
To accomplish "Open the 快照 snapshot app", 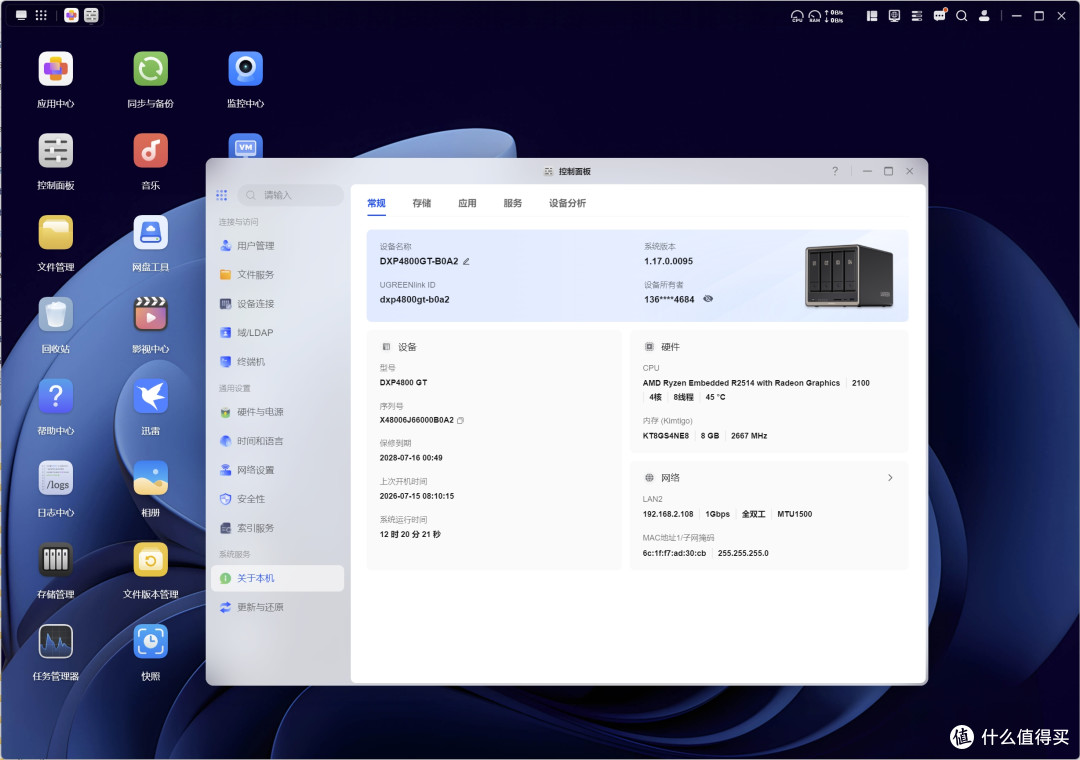I will click(150, 641).
